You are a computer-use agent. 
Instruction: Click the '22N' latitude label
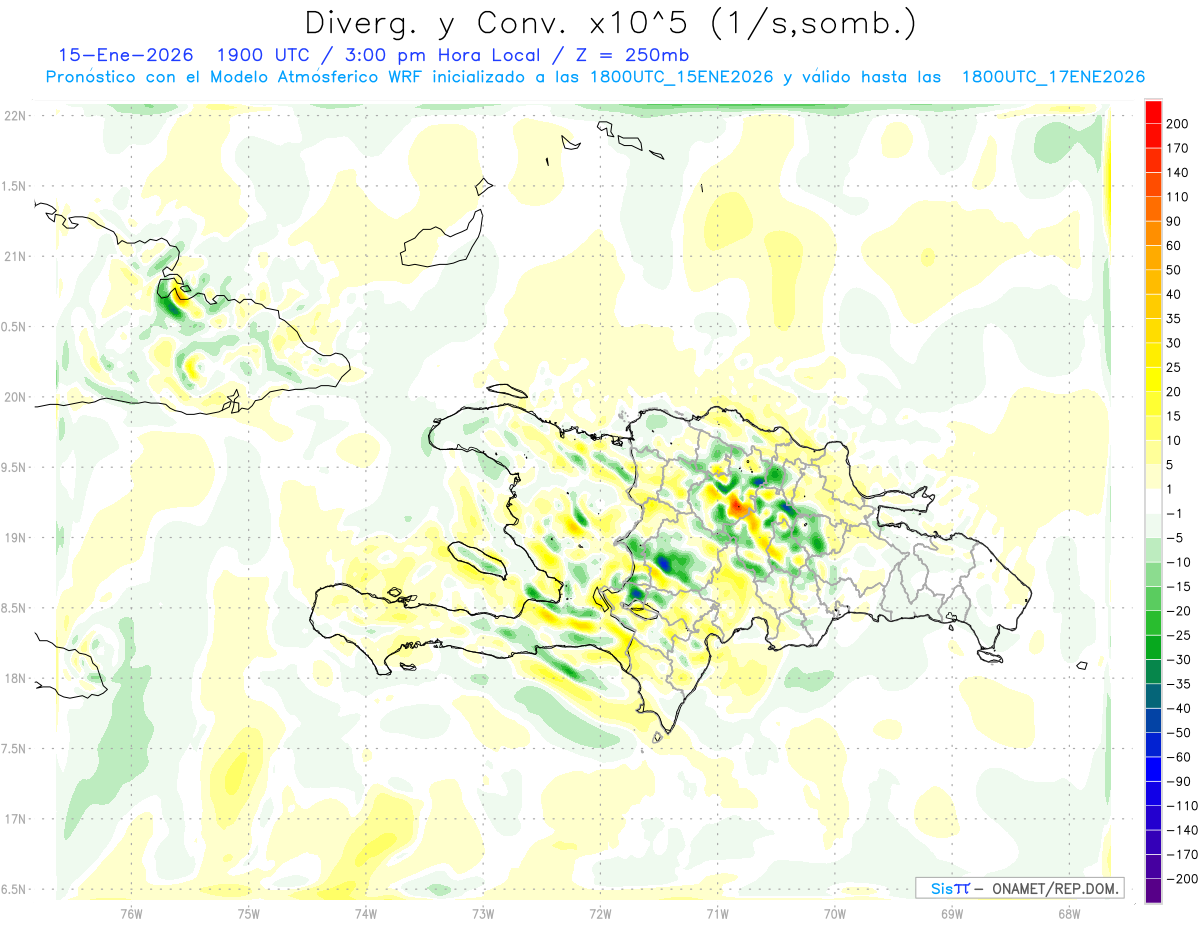click(x=14, y=115)
